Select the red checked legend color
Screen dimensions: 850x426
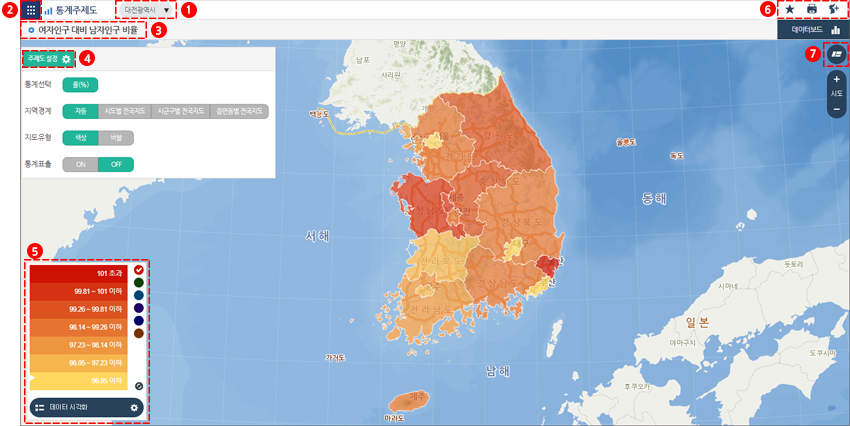coord(139,270)
